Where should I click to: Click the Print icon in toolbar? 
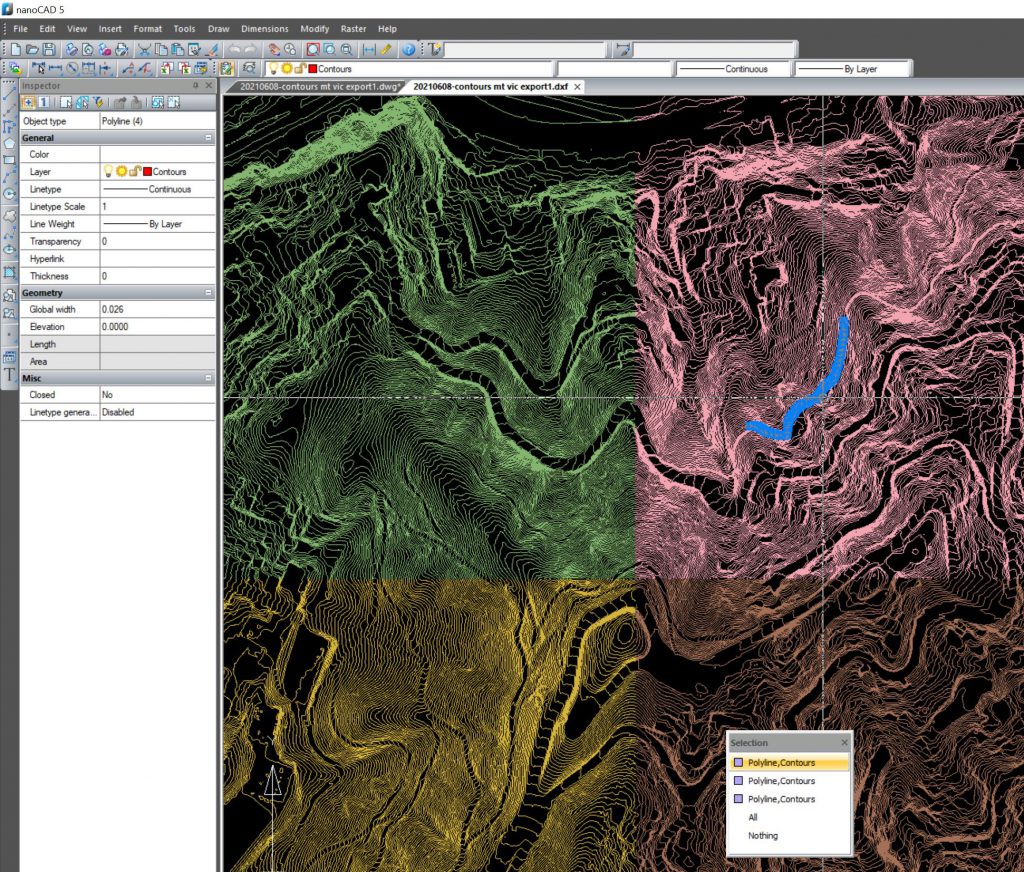point(72,49)
